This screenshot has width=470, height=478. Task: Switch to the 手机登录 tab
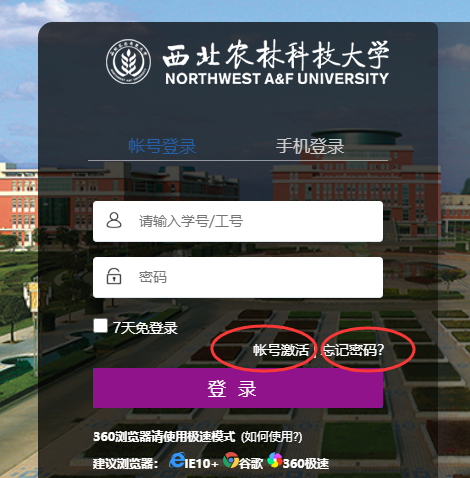310,146
